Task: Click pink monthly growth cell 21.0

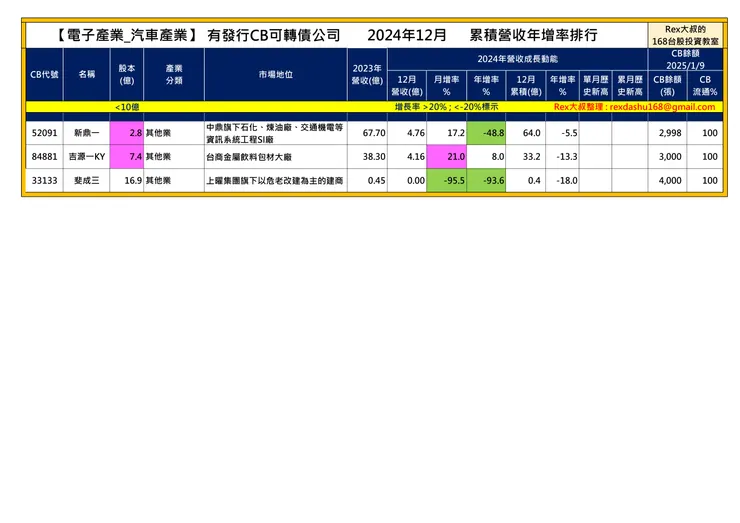Action: pyautogui.click(x=446, y=157)
